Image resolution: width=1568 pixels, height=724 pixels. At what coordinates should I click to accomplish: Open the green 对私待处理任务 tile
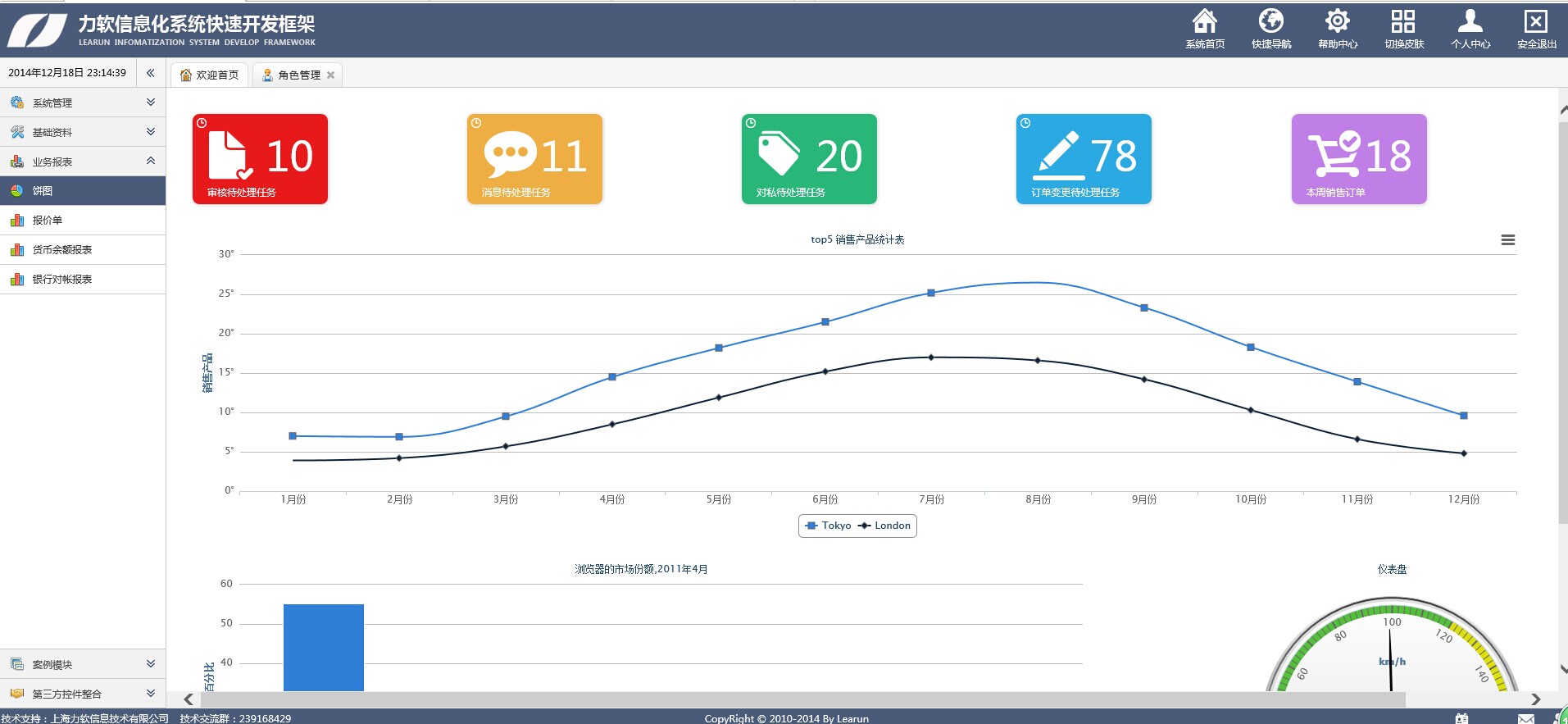(x=809, y=159)
